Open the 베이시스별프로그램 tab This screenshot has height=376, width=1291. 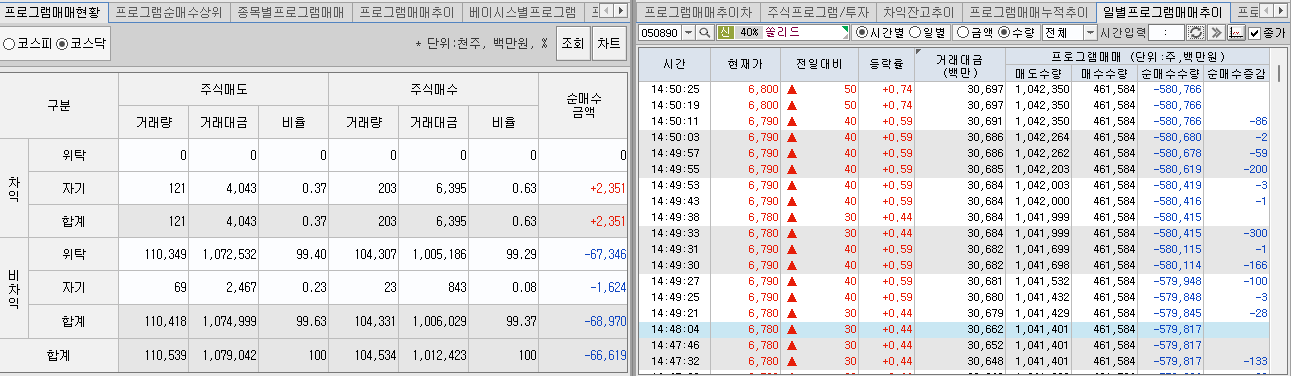522,13
